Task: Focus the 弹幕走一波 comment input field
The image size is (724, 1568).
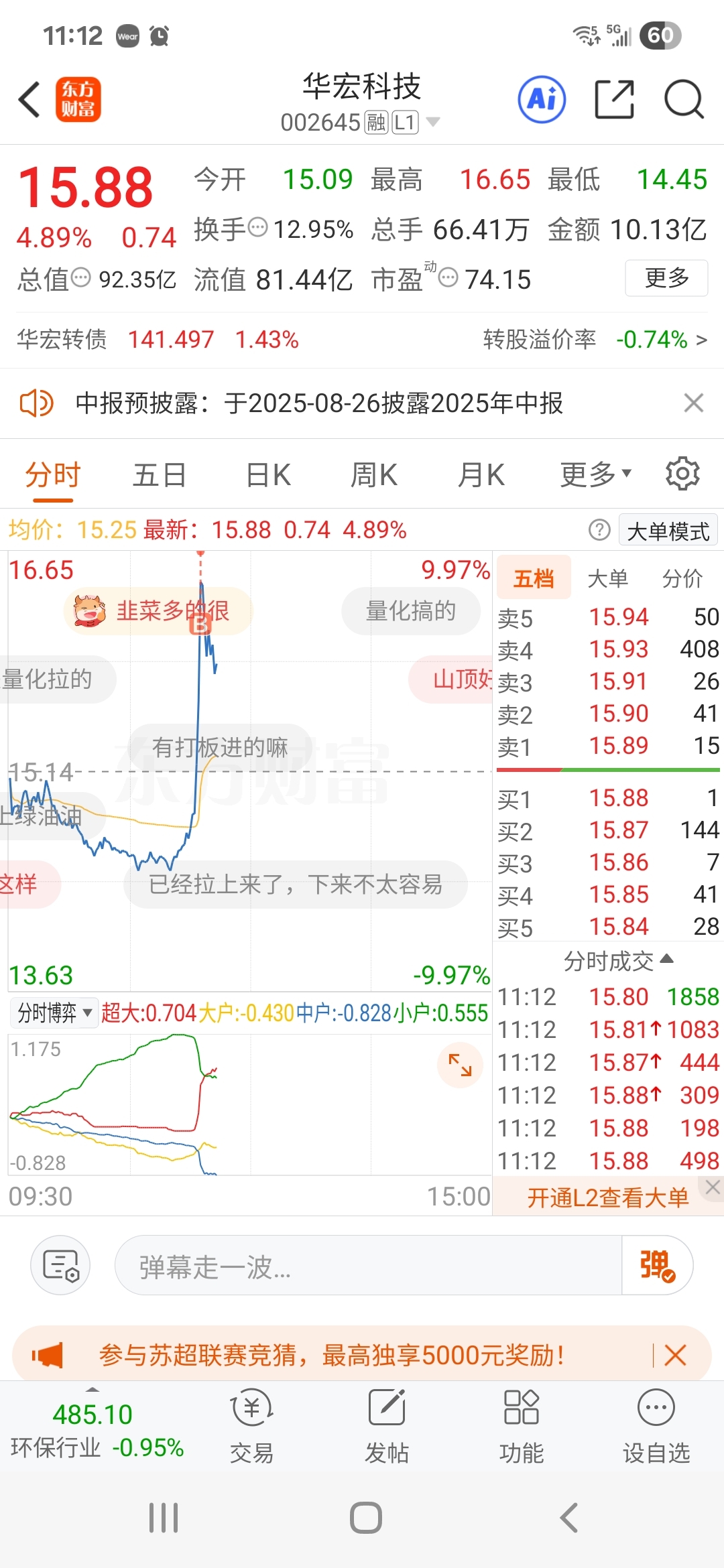Action: point(369,1265)
